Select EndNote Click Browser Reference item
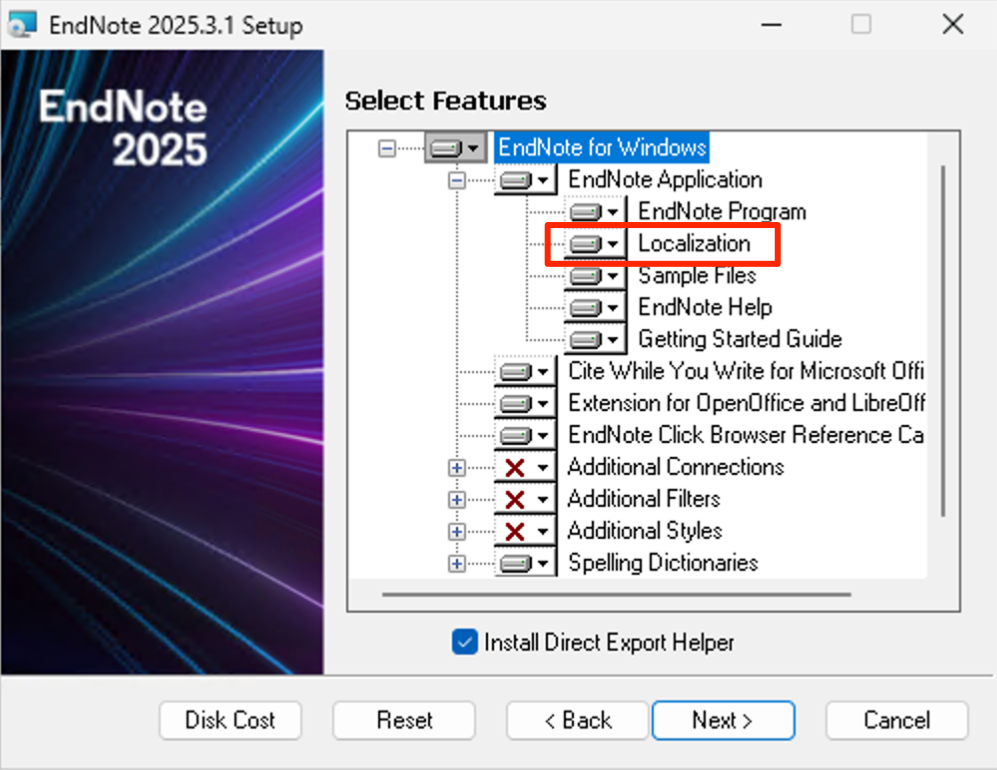This screenshot has width=997, height=770. pyautogui.click(x=746, y=435)
